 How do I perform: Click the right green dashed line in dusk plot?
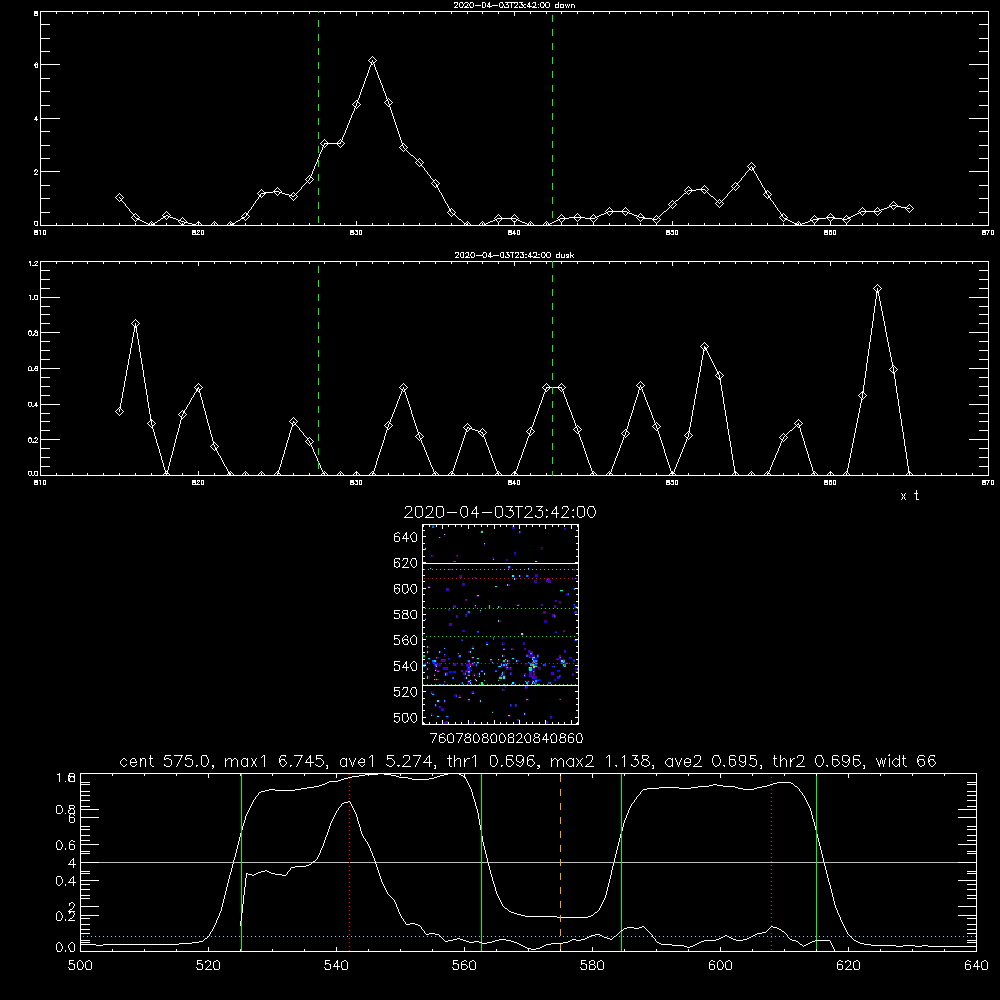pyautogui.click(x=552, y=369)
